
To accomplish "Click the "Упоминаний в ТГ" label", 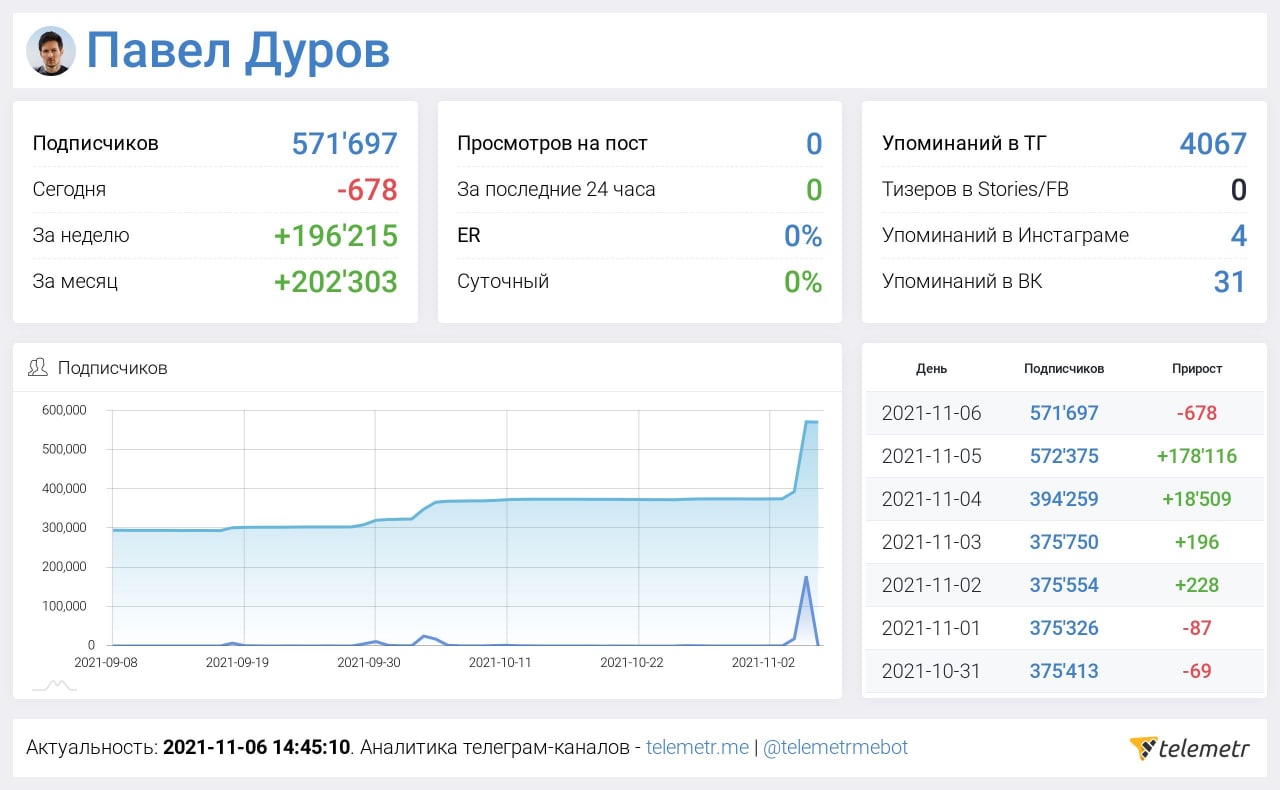I will pyautogui.click(x=962, y=143).
